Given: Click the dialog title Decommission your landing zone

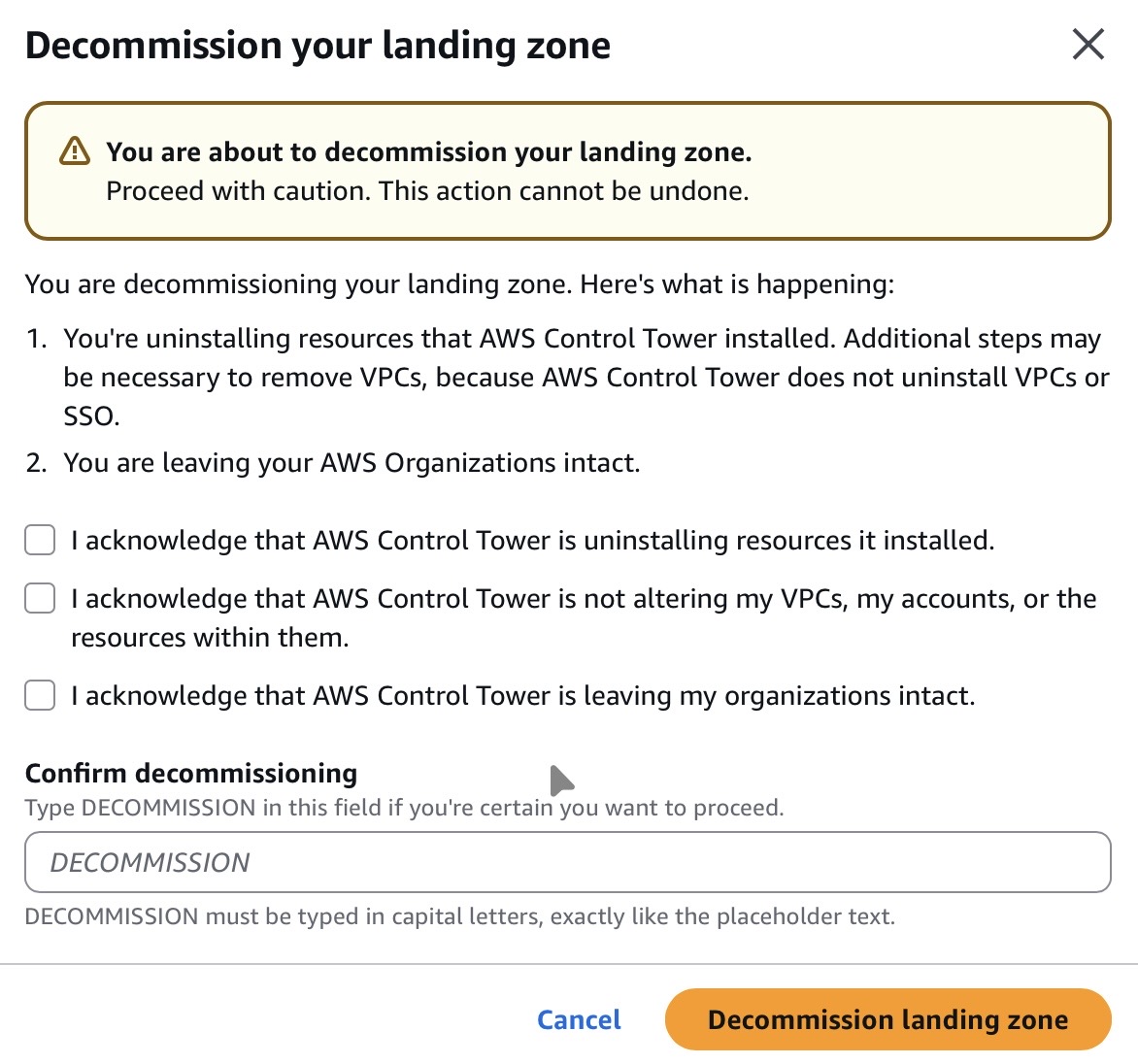Looking at the screenshot, I should [x=318, y=45].
